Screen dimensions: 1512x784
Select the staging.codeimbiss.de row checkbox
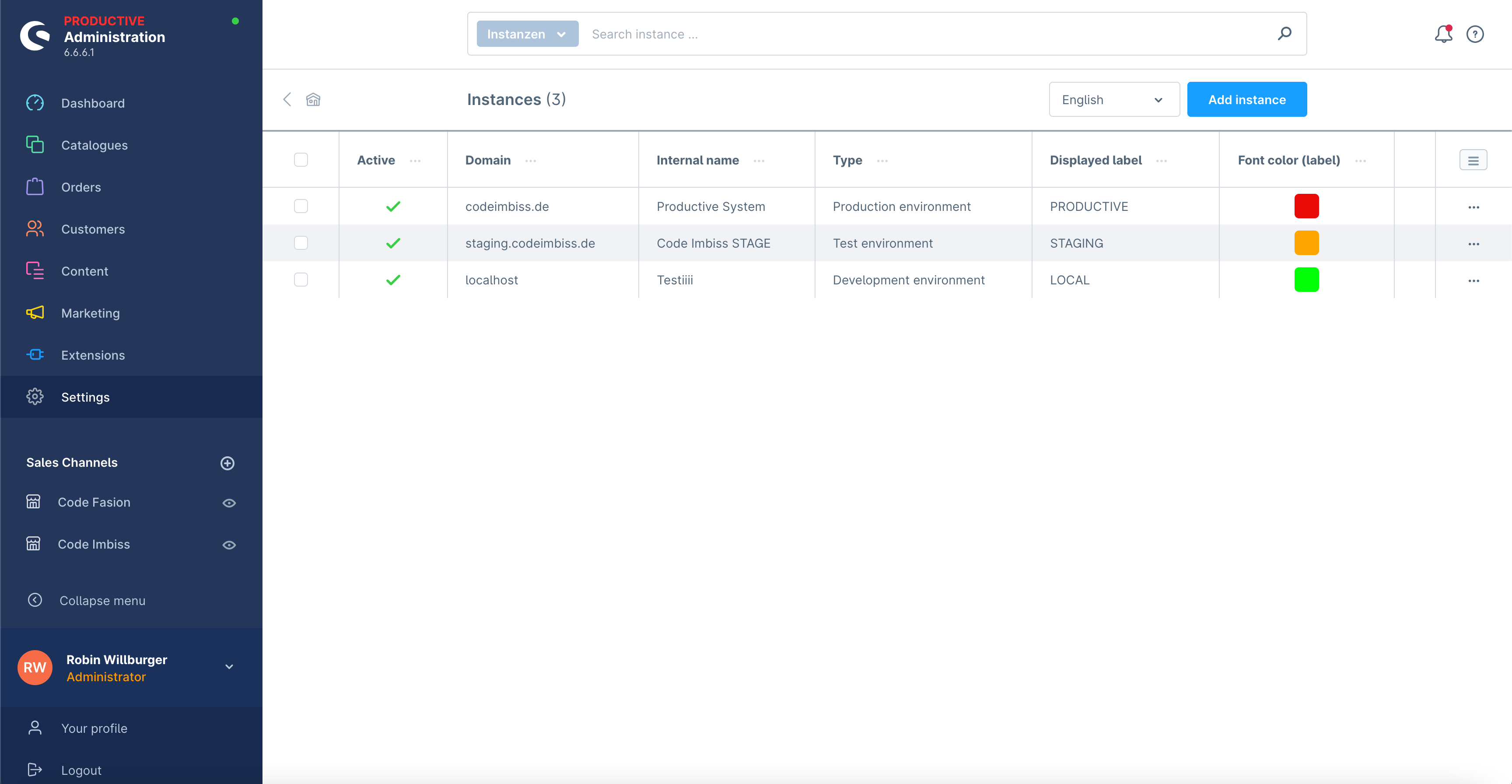301,243
